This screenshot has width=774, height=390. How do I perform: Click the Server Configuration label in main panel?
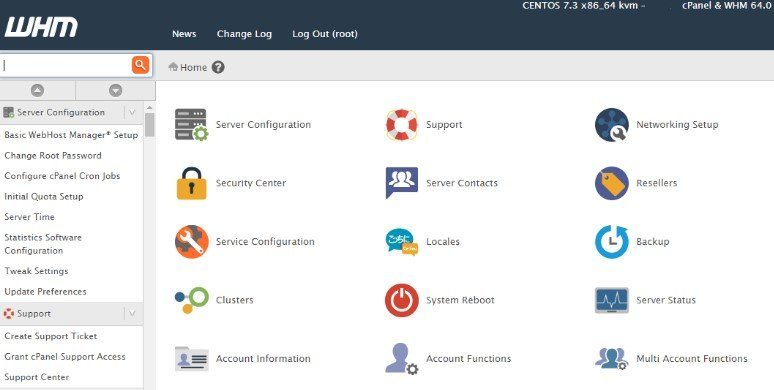(264, 125)
